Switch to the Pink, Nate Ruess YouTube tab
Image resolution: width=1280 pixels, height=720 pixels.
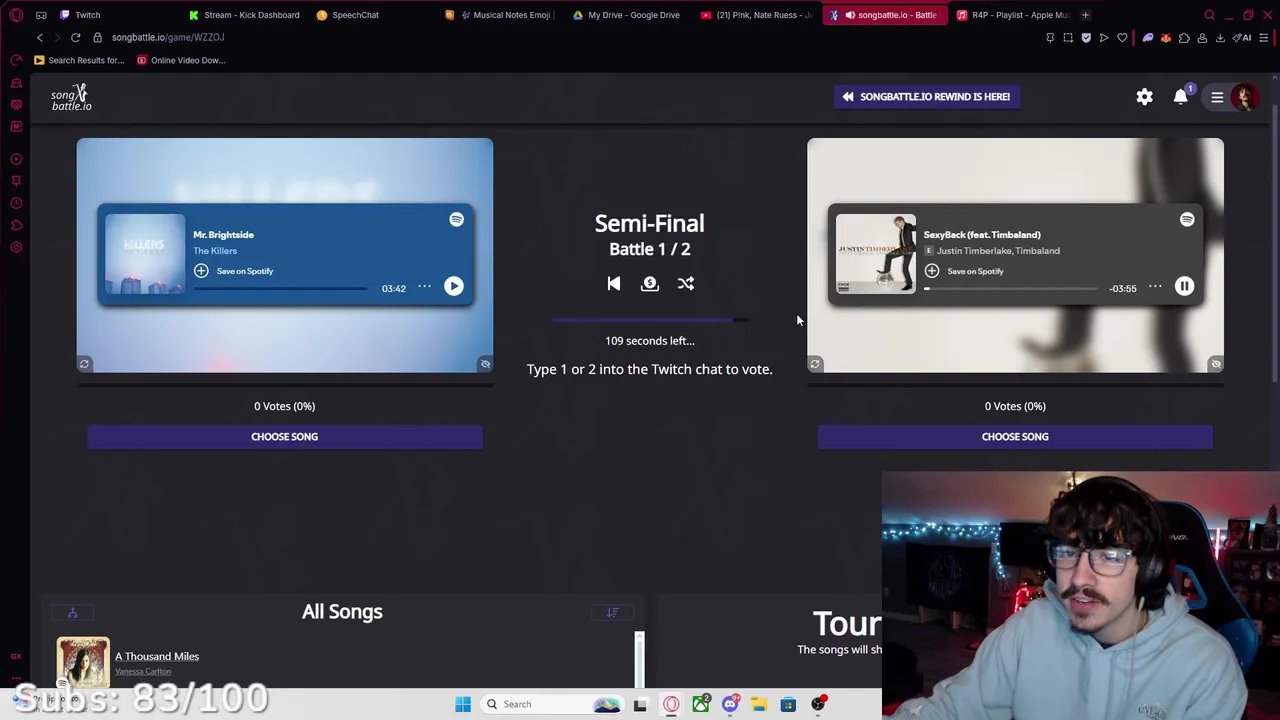click(757, 15)
